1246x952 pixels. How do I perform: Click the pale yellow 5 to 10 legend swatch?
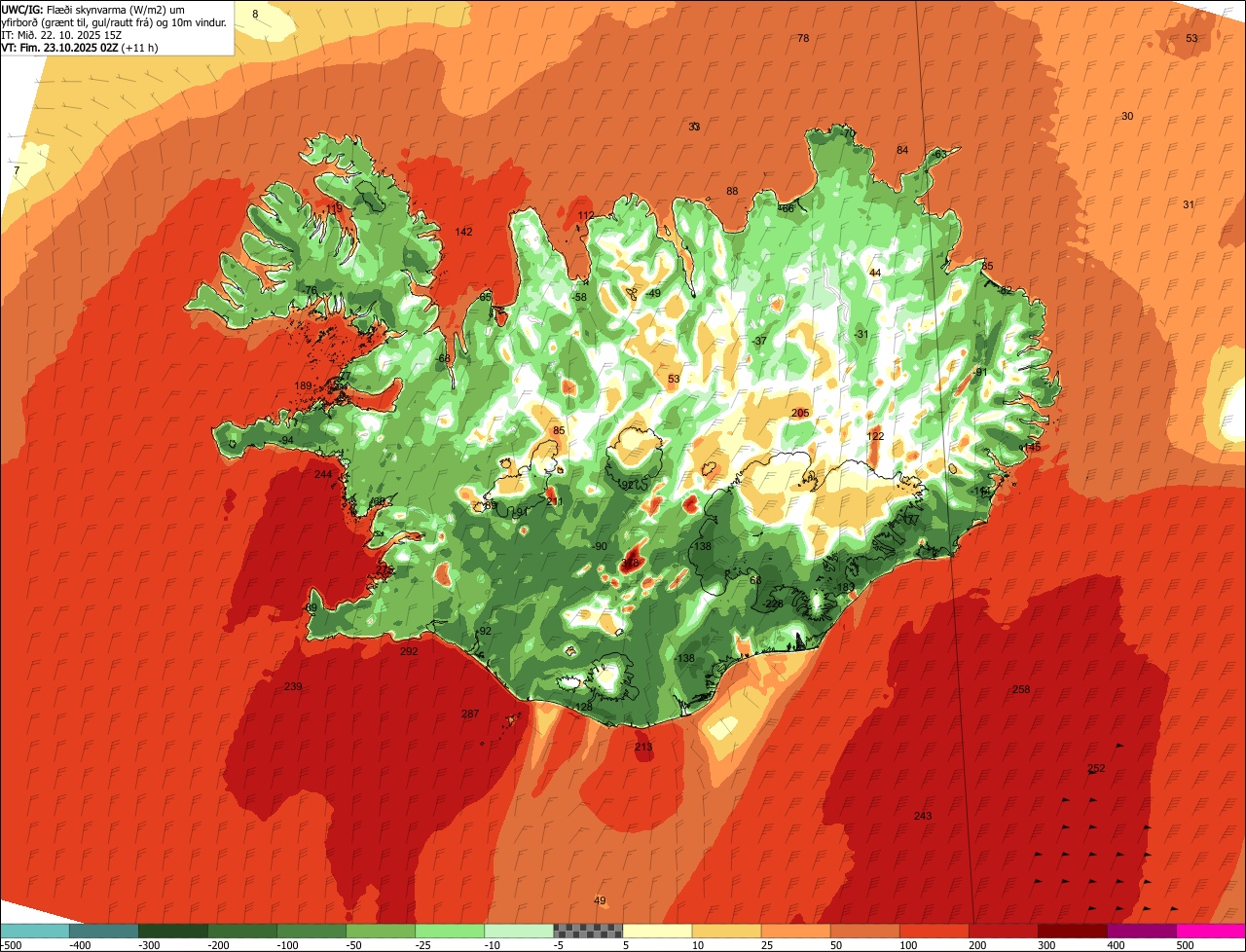[657, 931]
